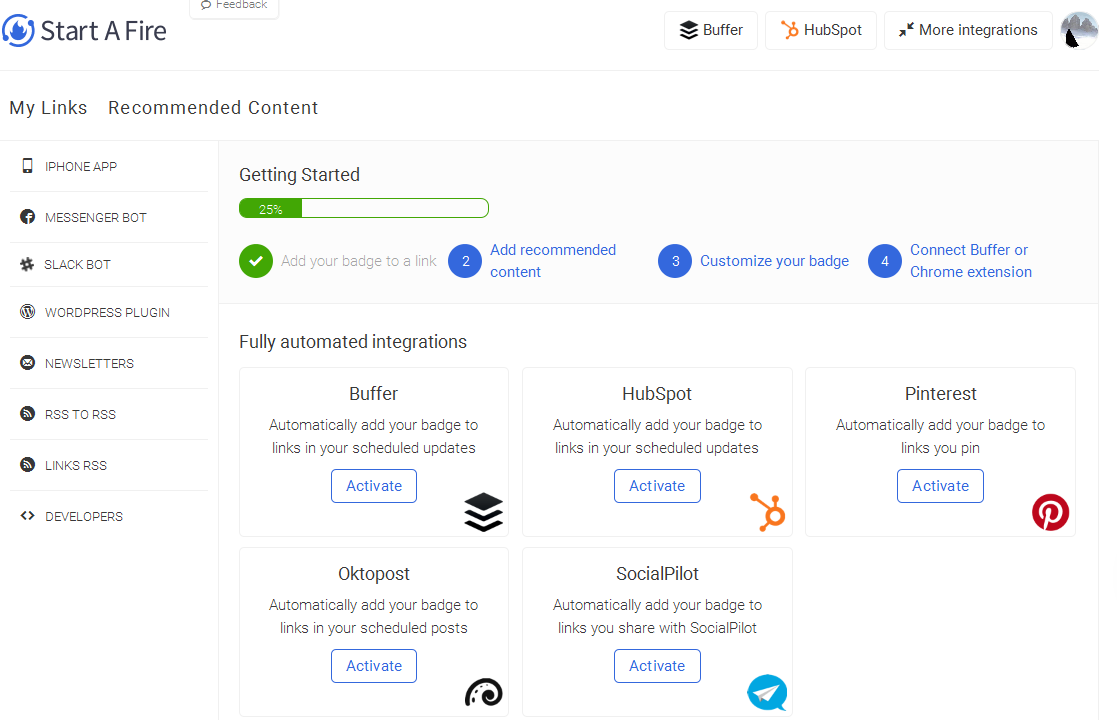Select Slack Bot in the sidebar
The height and width of the screenshot is (720, 1117).
[x=77, y=265]
